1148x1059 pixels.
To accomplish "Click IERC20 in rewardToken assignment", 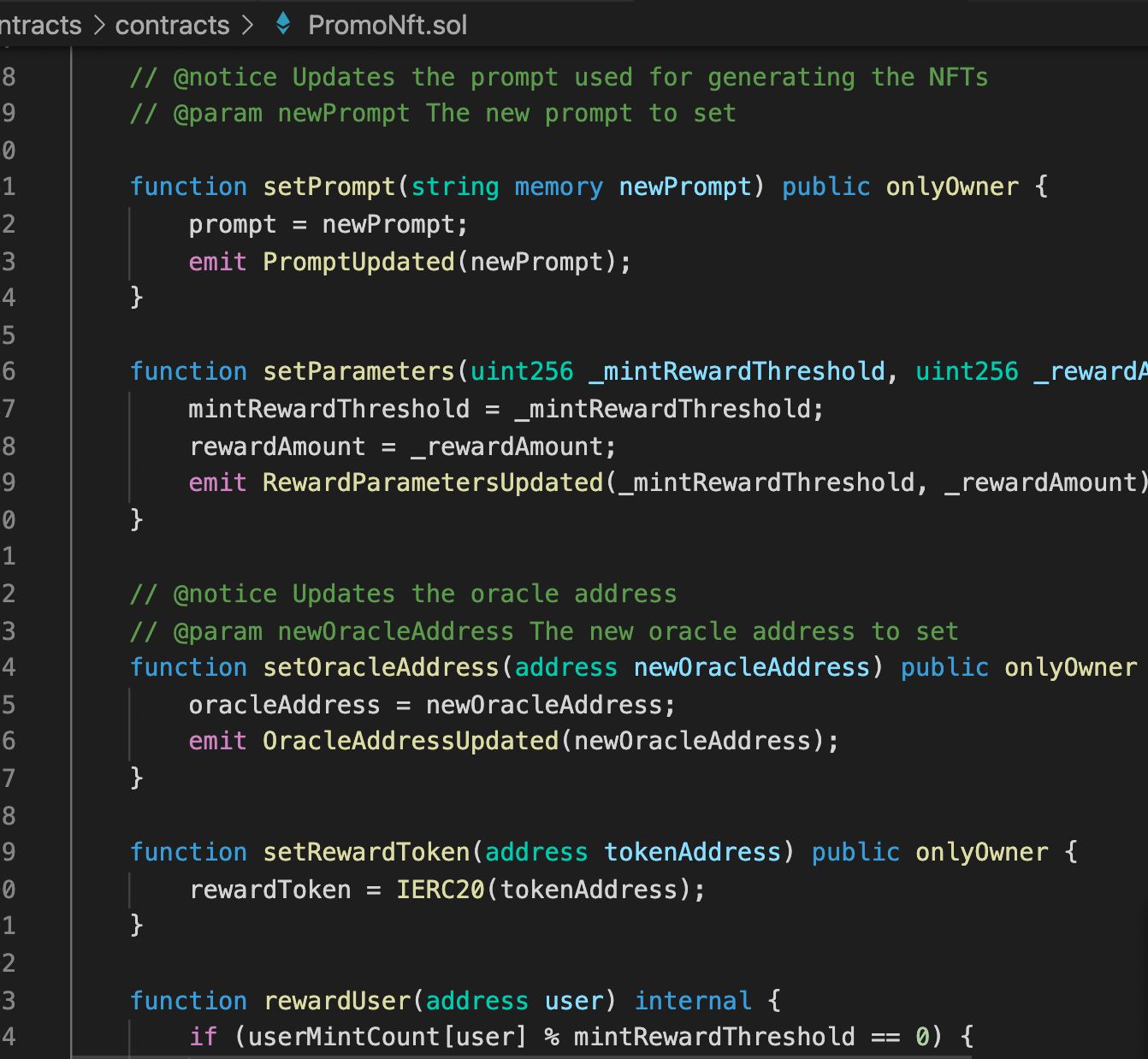I will [x=441, y=890].
